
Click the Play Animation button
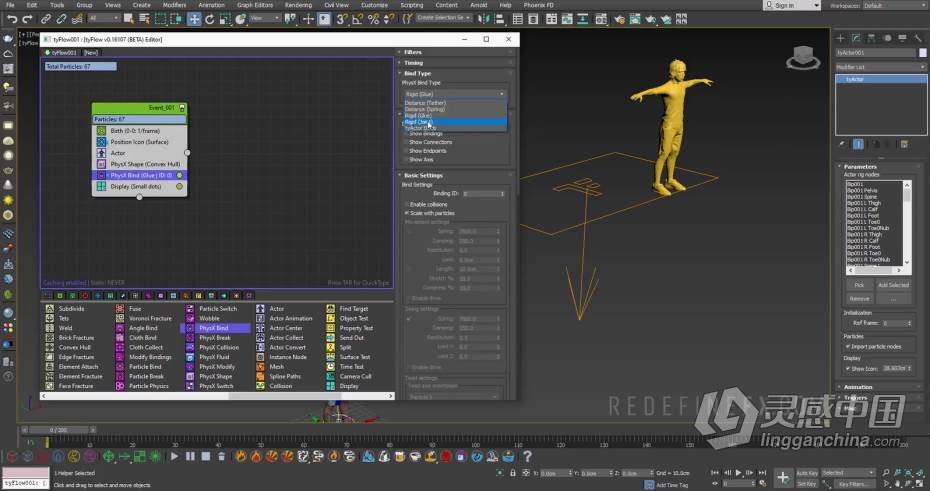pyautogui.click(x=738, y=473)
